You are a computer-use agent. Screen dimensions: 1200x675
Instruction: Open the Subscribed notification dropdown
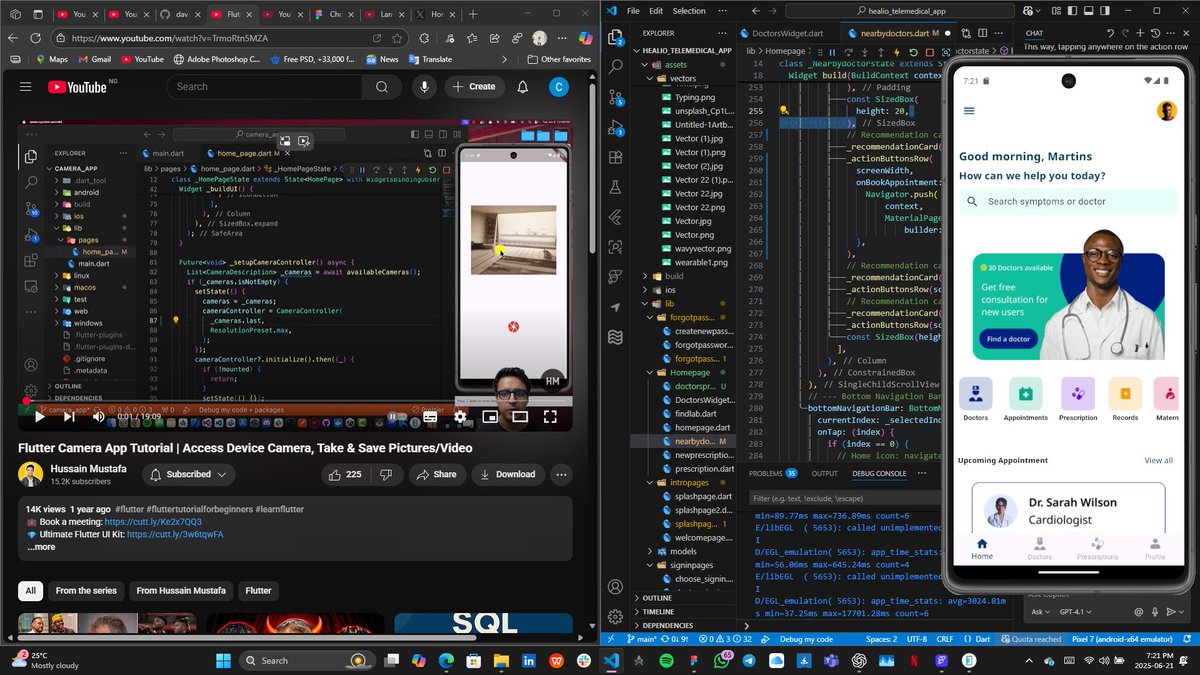coord(188,474)
